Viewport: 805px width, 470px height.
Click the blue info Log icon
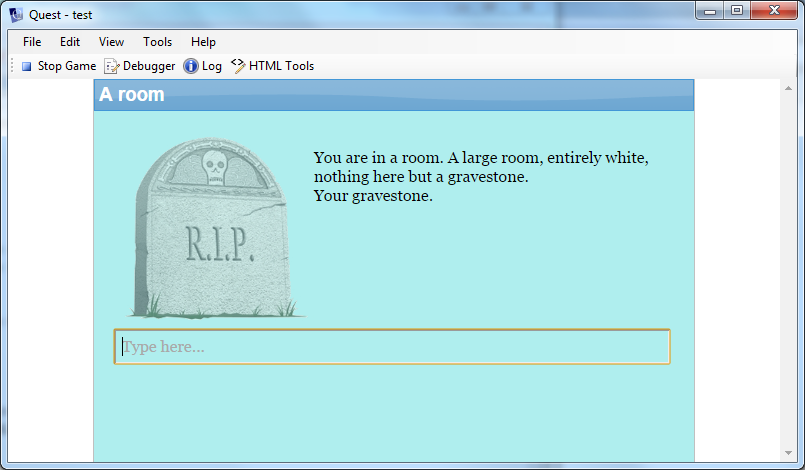[191, 66]
